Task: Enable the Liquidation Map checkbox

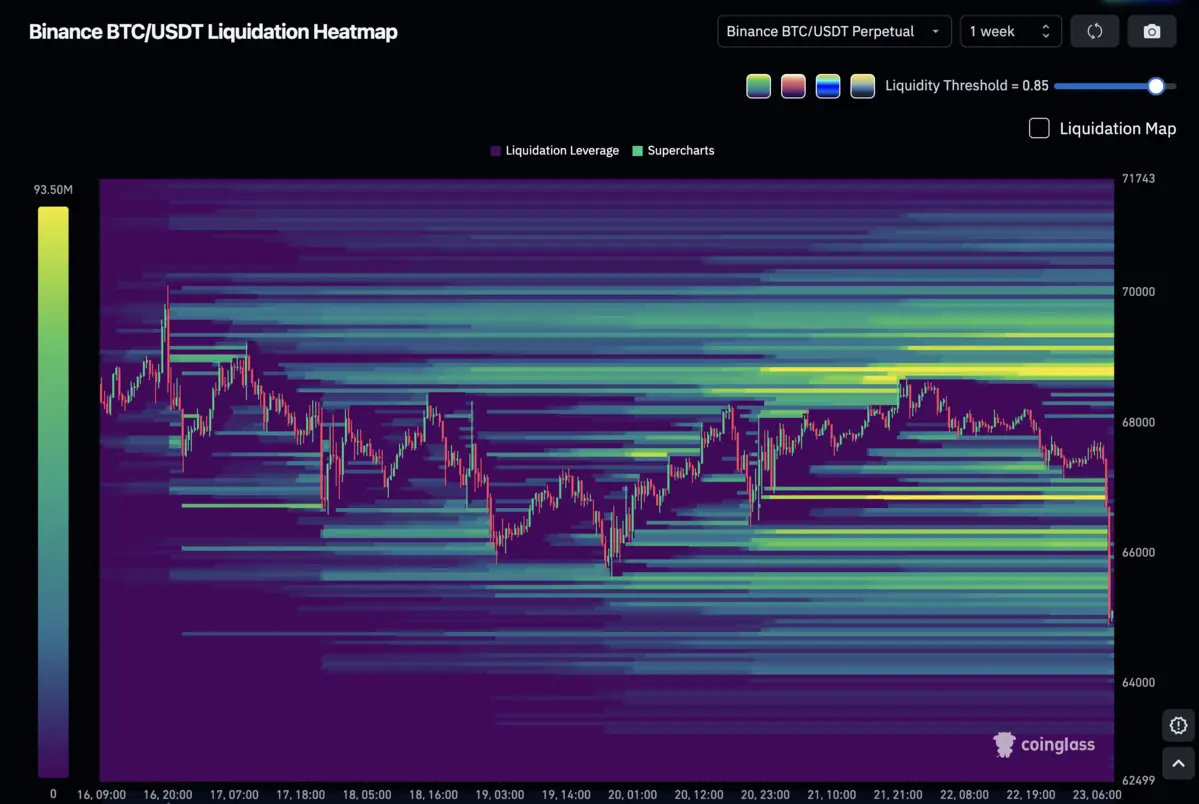Action: point(1039,128)
